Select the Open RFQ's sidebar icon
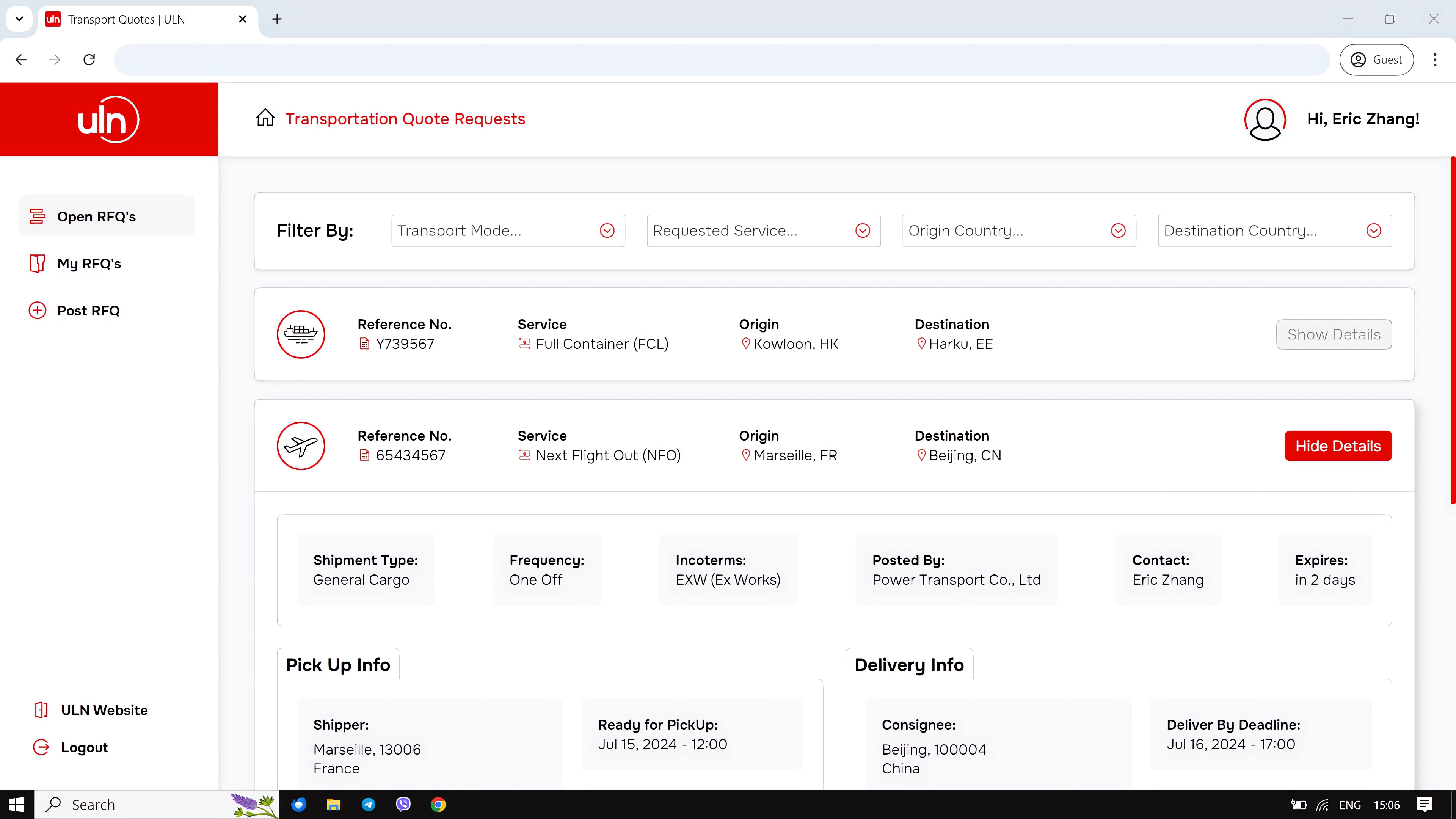The image size is (1456, 819). pyautogui.click(x=37, y=215)
